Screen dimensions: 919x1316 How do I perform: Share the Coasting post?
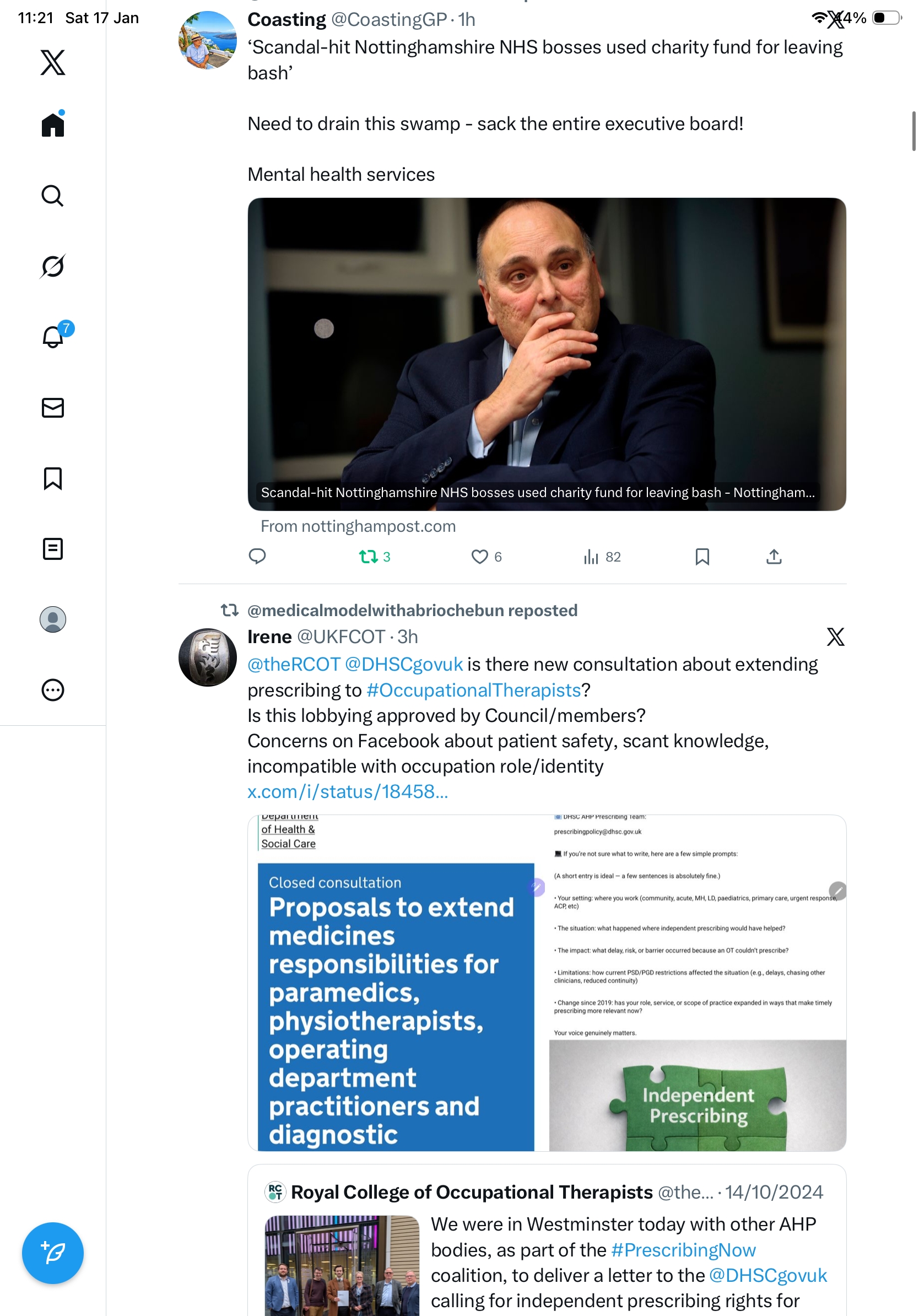point(774,557)
